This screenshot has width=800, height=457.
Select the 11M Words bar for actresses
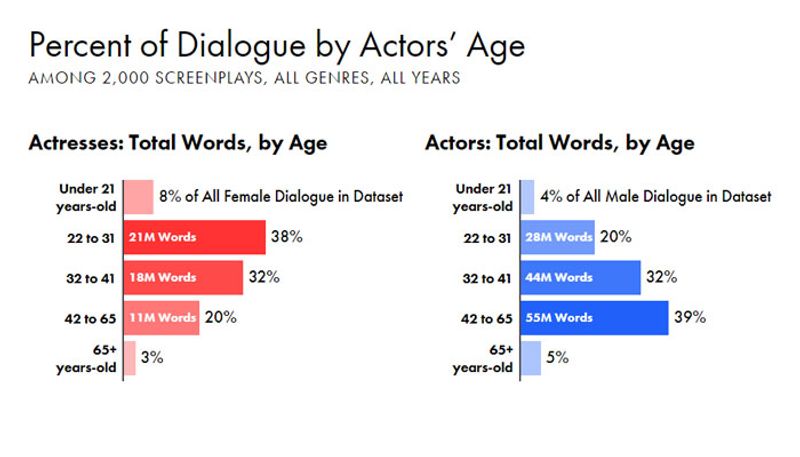(x=161, y=318)
